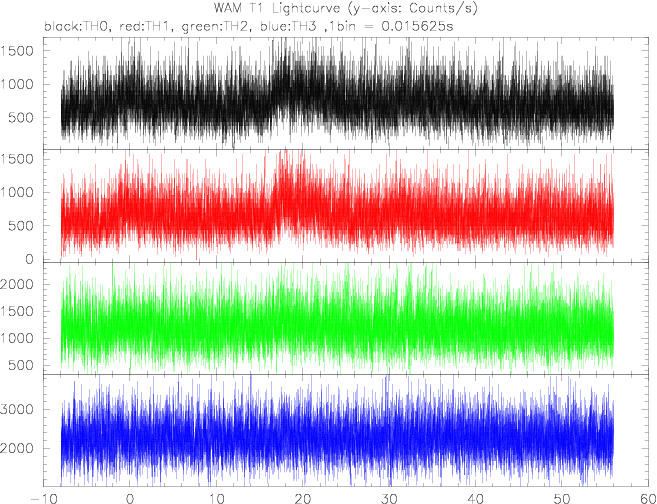Click the green TH2 lightcurve panel
The image size is (657, 504).
[x=346, y=318]
